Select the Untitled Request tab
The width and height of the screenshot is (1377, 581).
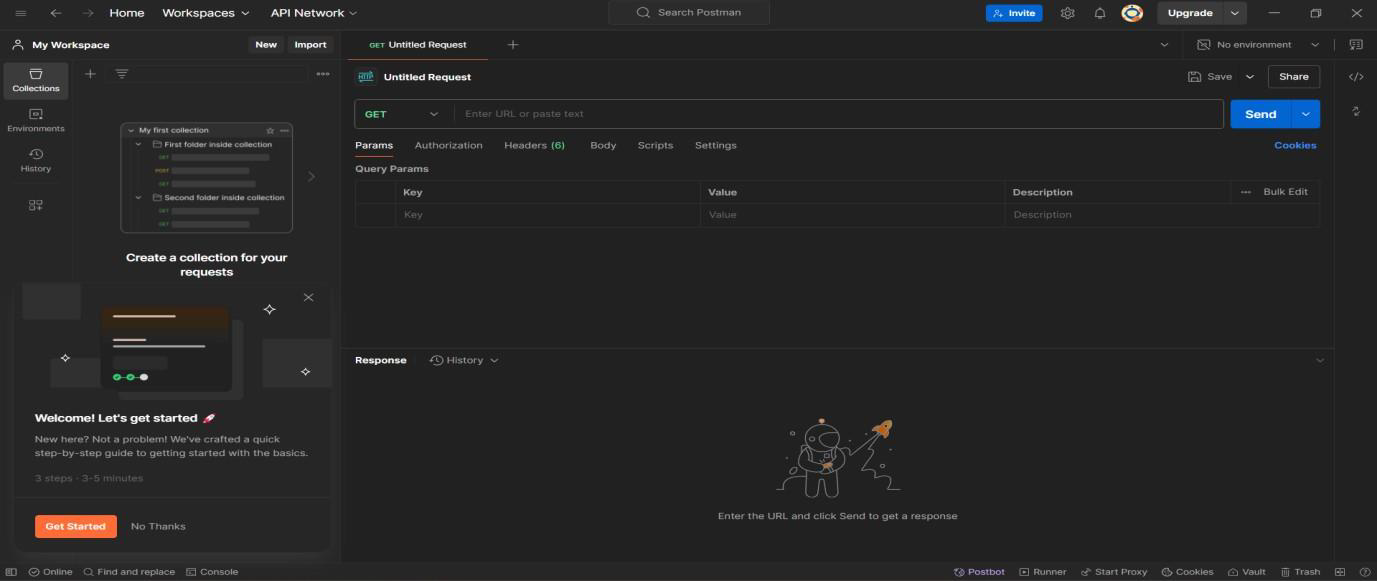(x=418, y=45)
